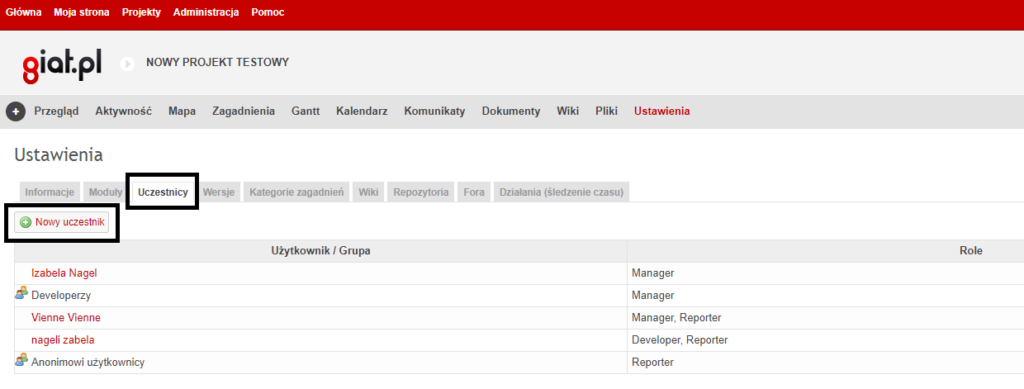The image size is (1024, 389).
Task: Go to Moja strona
Action: click(x=82, y=12)
